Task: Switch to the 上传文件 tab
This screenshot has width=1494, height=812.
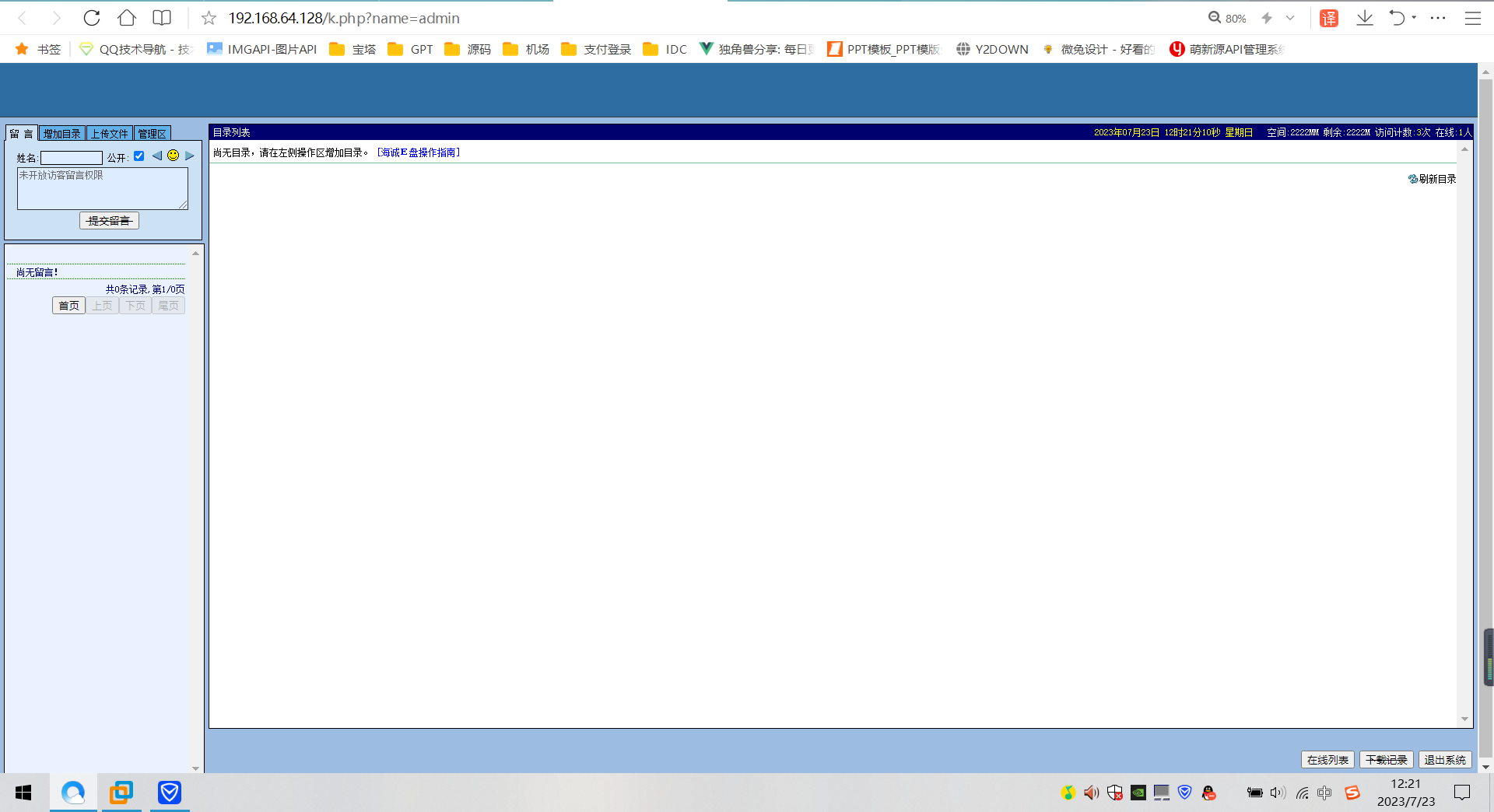Action: pyautogui.click(x=109, y=133)
